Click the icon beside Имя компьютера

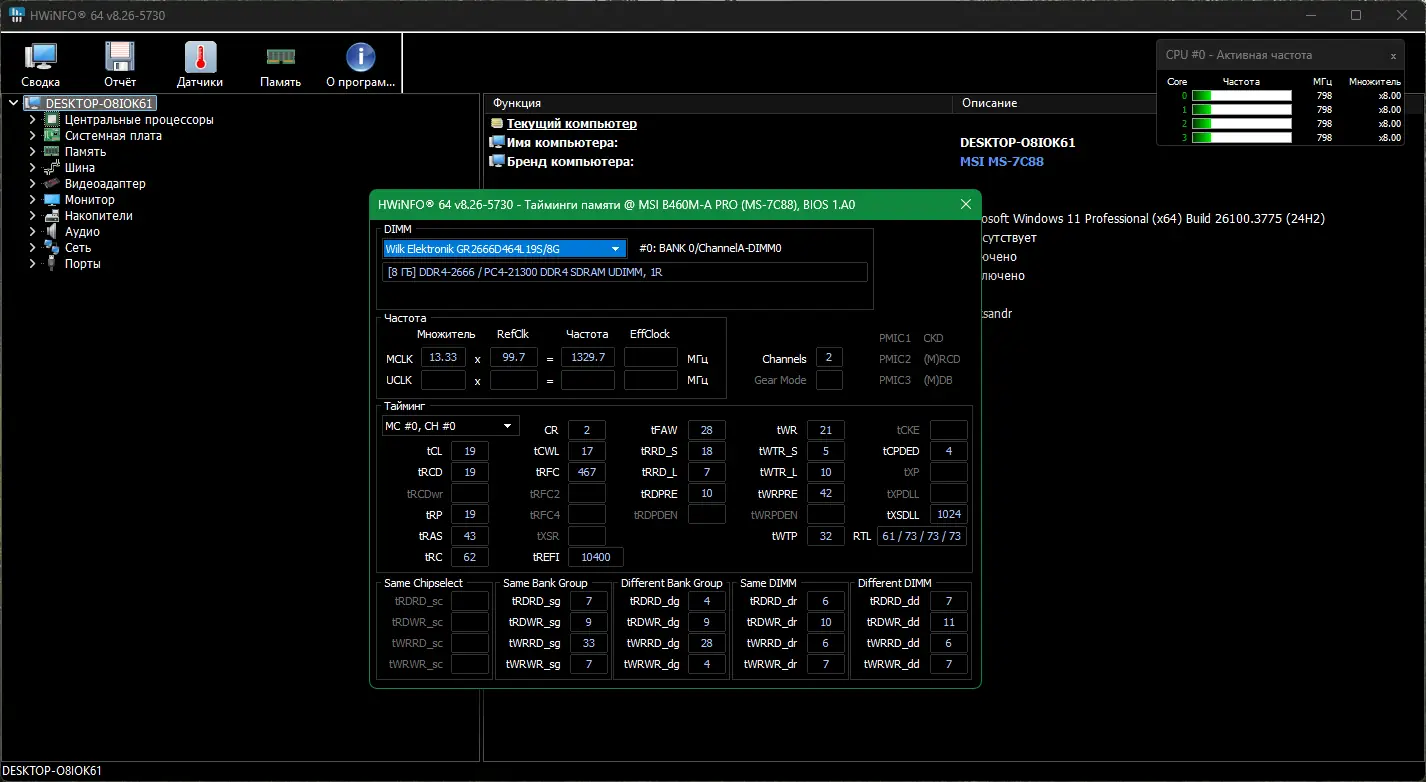[x=496, y=143]
